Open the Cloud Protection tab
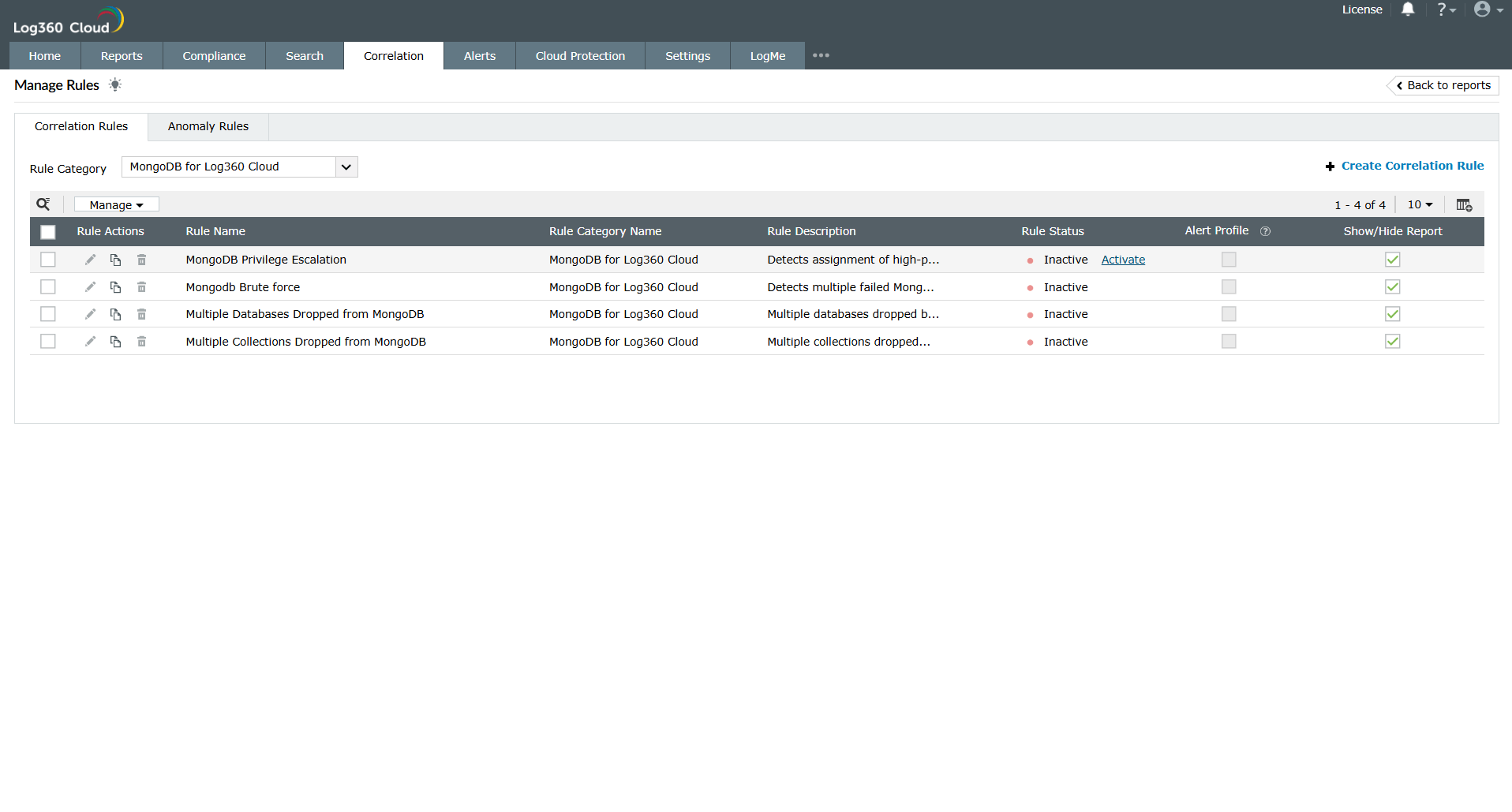Image resolution: width=1512 pixels, height=812 pixels. pyautogui.click(x=579, y=55)
